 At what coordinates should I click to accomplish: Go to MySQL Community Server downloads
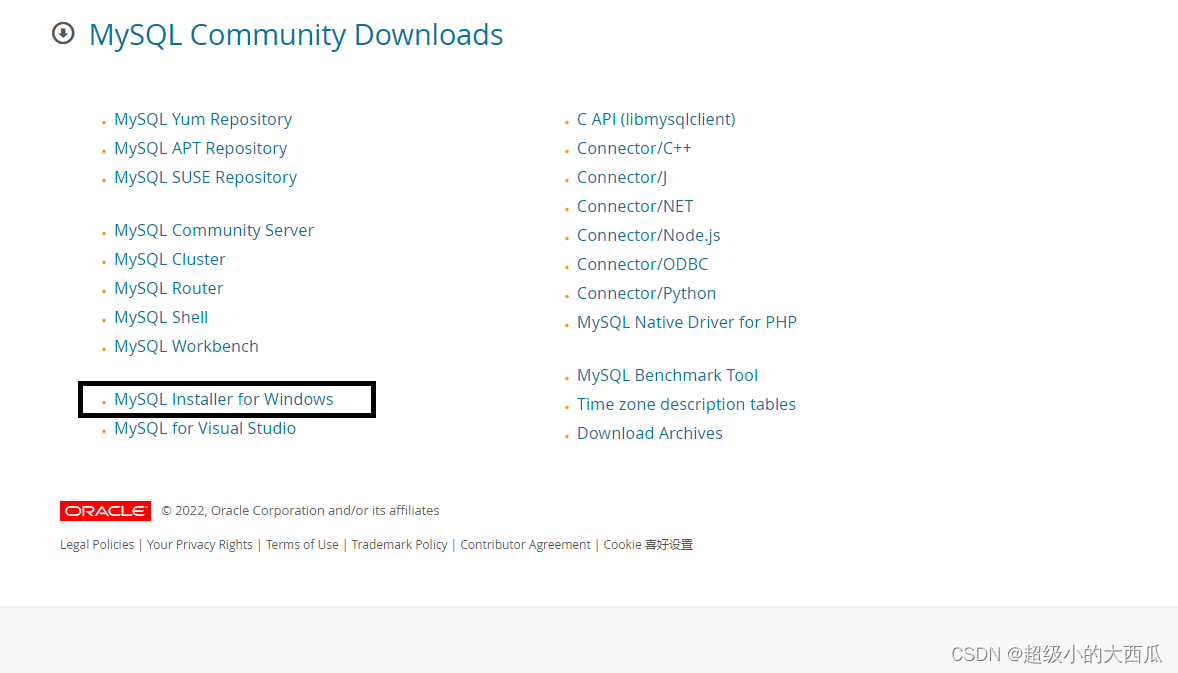pos(214,231)
